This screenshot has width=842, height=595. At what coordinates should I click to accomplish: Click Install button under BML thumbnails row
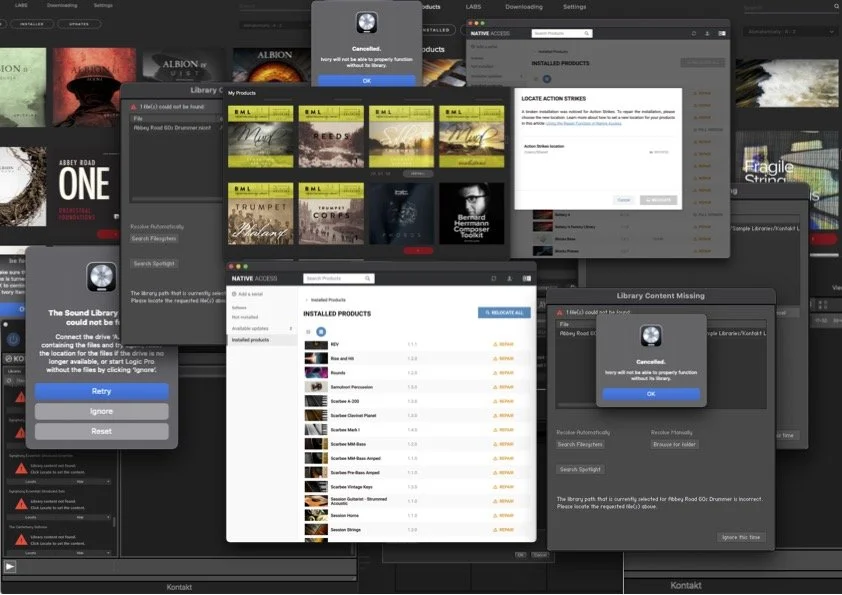[418, 173]
